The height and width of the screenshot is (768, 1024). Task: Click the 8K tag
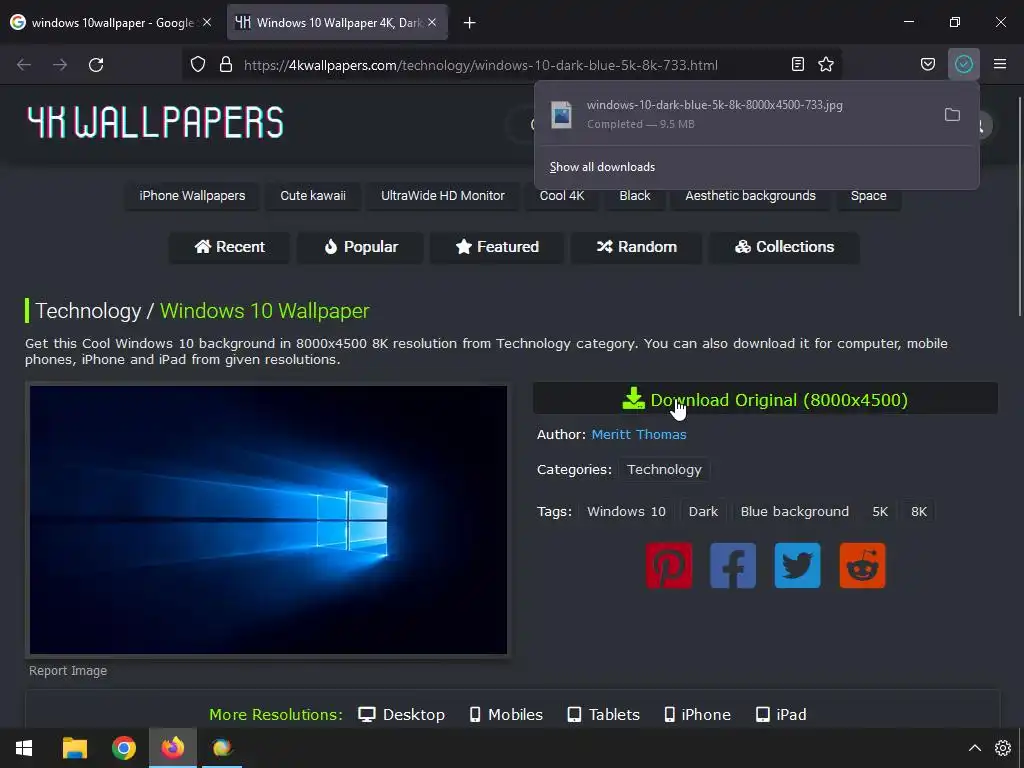click(x=919, y=511)
